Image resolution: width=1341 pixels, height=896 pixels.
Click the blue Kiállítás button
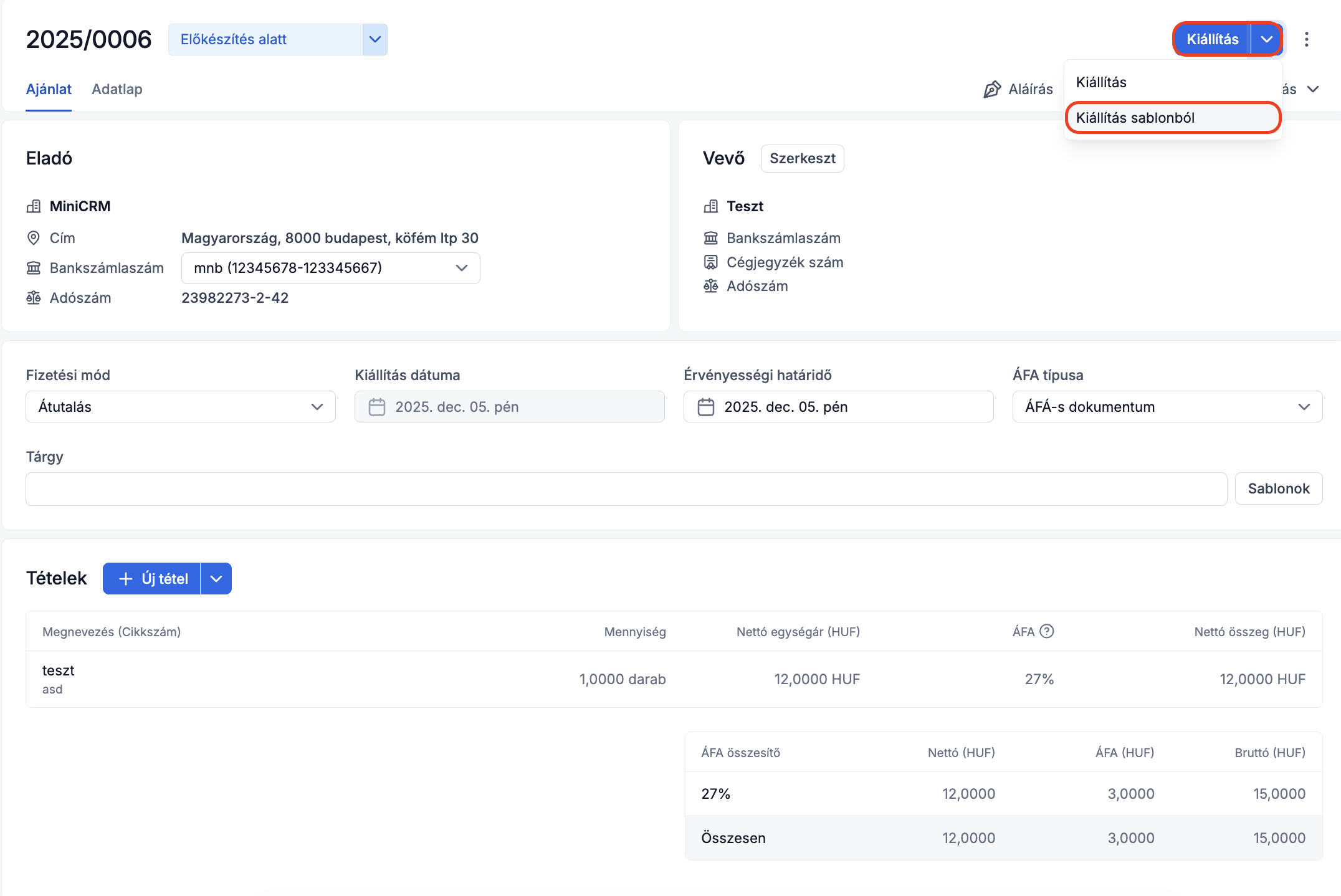(x=1212, y=39)
